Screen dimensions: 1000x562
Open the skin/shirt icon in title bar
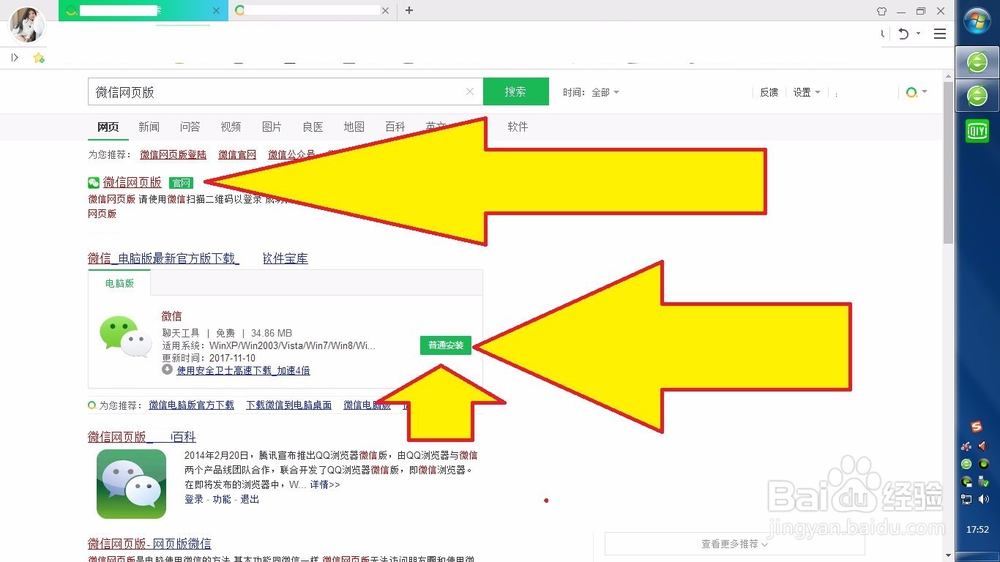pyautogui.click(x=881, y=11)
